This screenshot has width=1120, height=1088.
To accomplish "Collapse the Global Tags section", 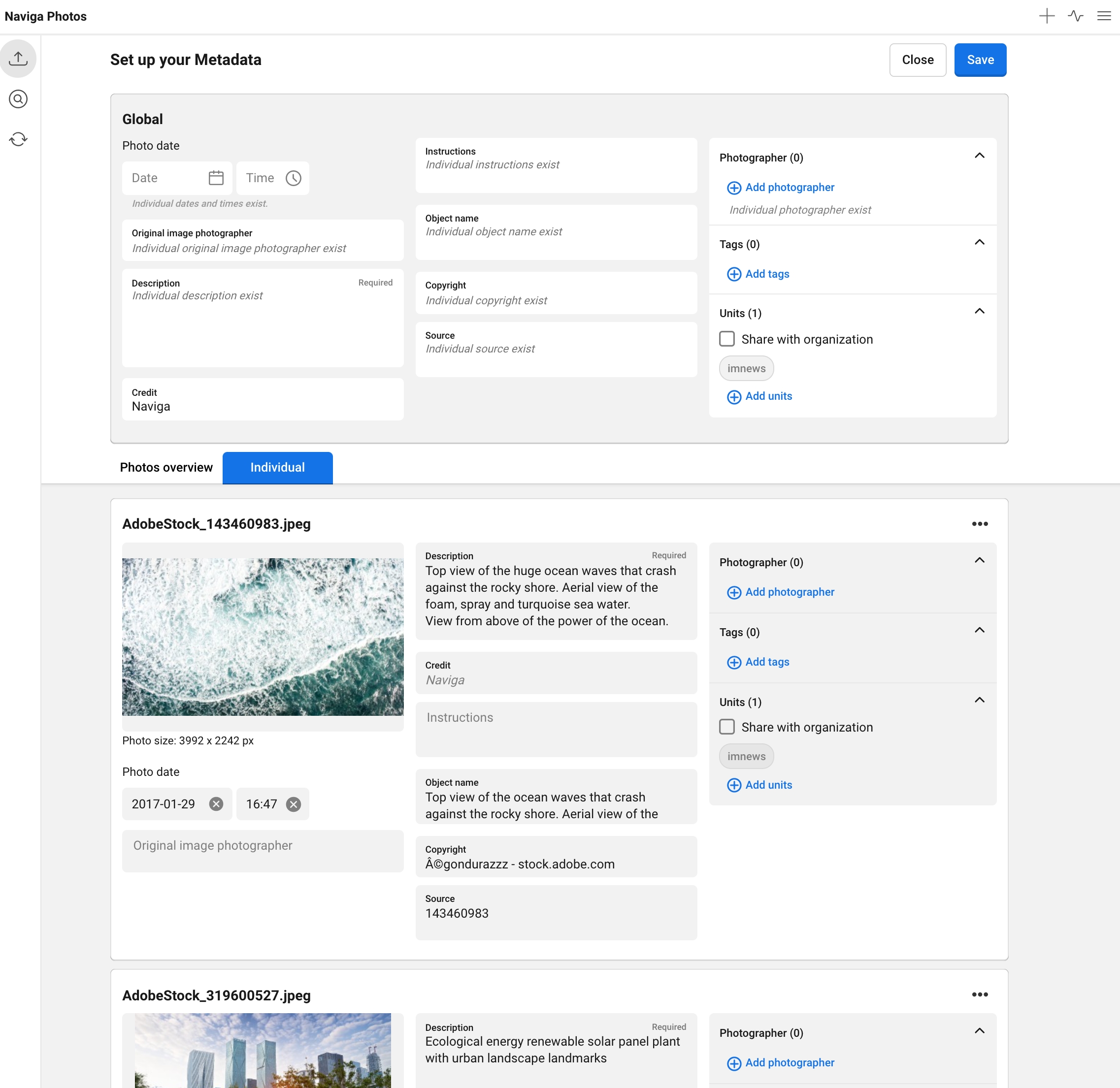I will pos(979,242).
